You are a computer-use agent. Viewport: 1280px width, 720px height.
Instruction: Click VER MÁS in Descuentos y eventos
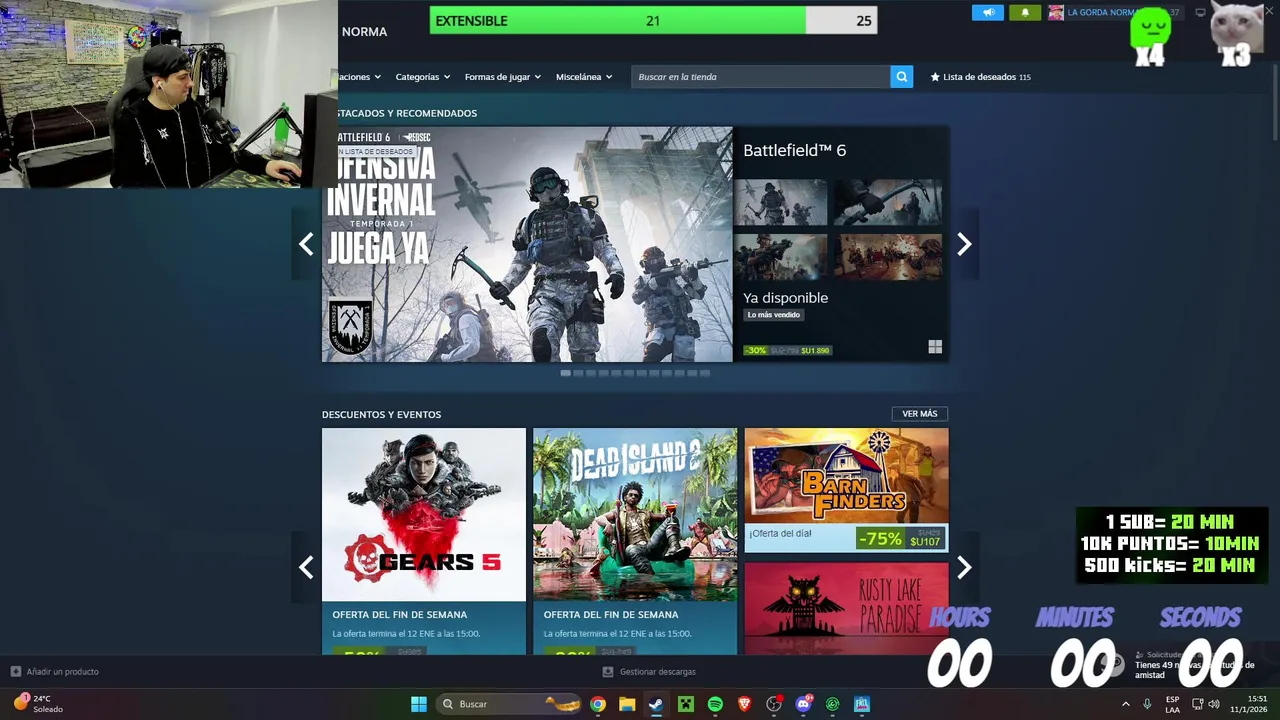tap(919, 414)
